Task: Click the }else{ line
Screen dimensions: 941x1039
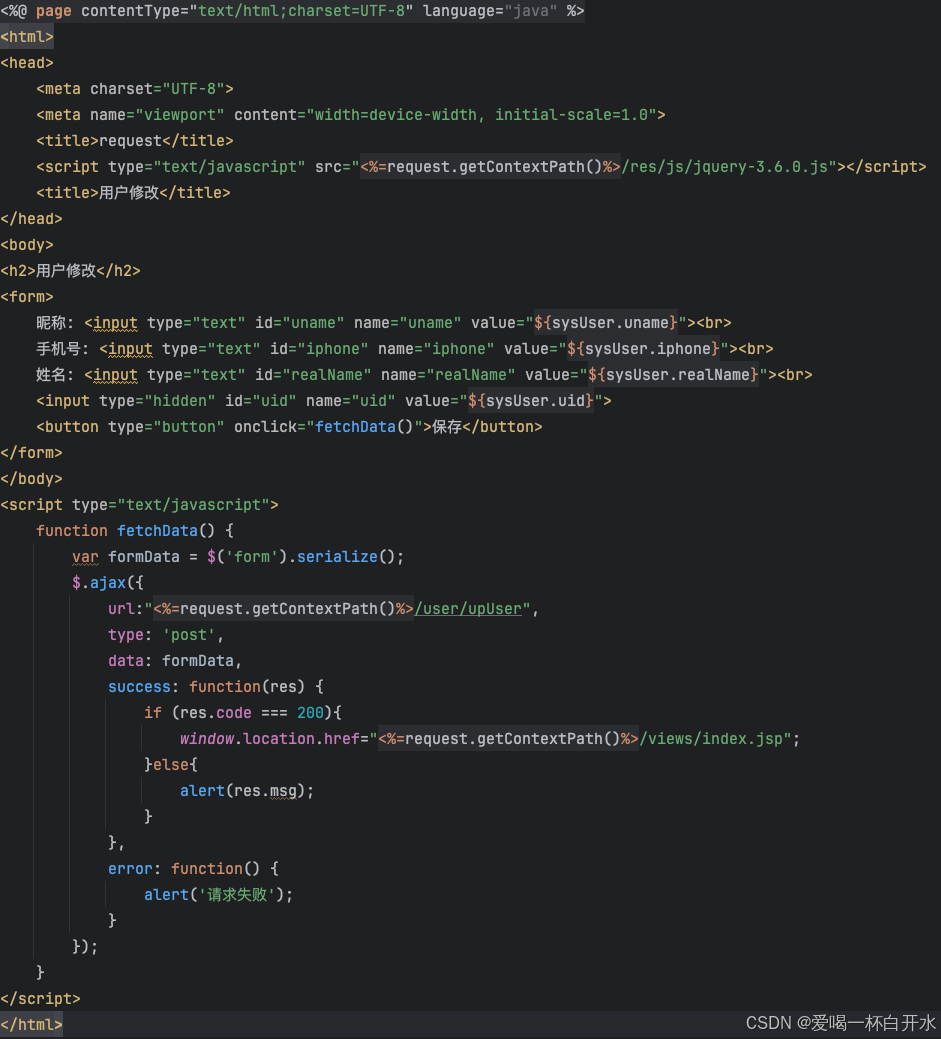Action: 171,765
